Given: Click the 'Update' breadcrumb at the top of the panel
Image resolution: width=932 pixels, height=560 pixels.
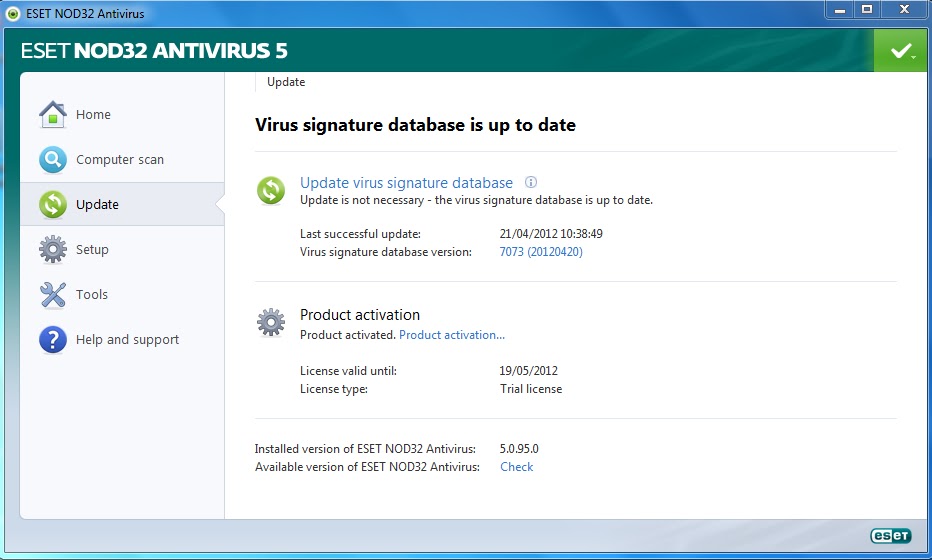Looking at the screenshot, I should click(x=286, y=82).
